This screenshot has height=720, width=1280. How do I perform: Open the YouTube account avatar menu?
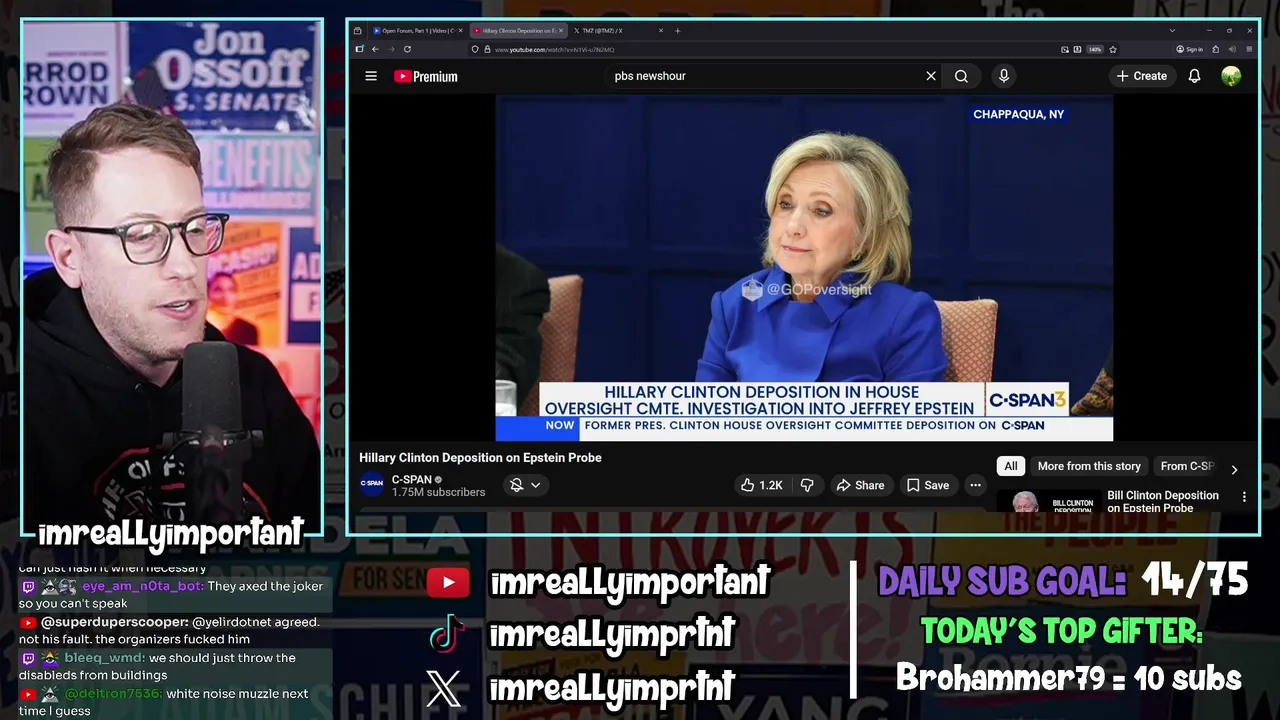pyautogui.click(x=1231, y=76)
